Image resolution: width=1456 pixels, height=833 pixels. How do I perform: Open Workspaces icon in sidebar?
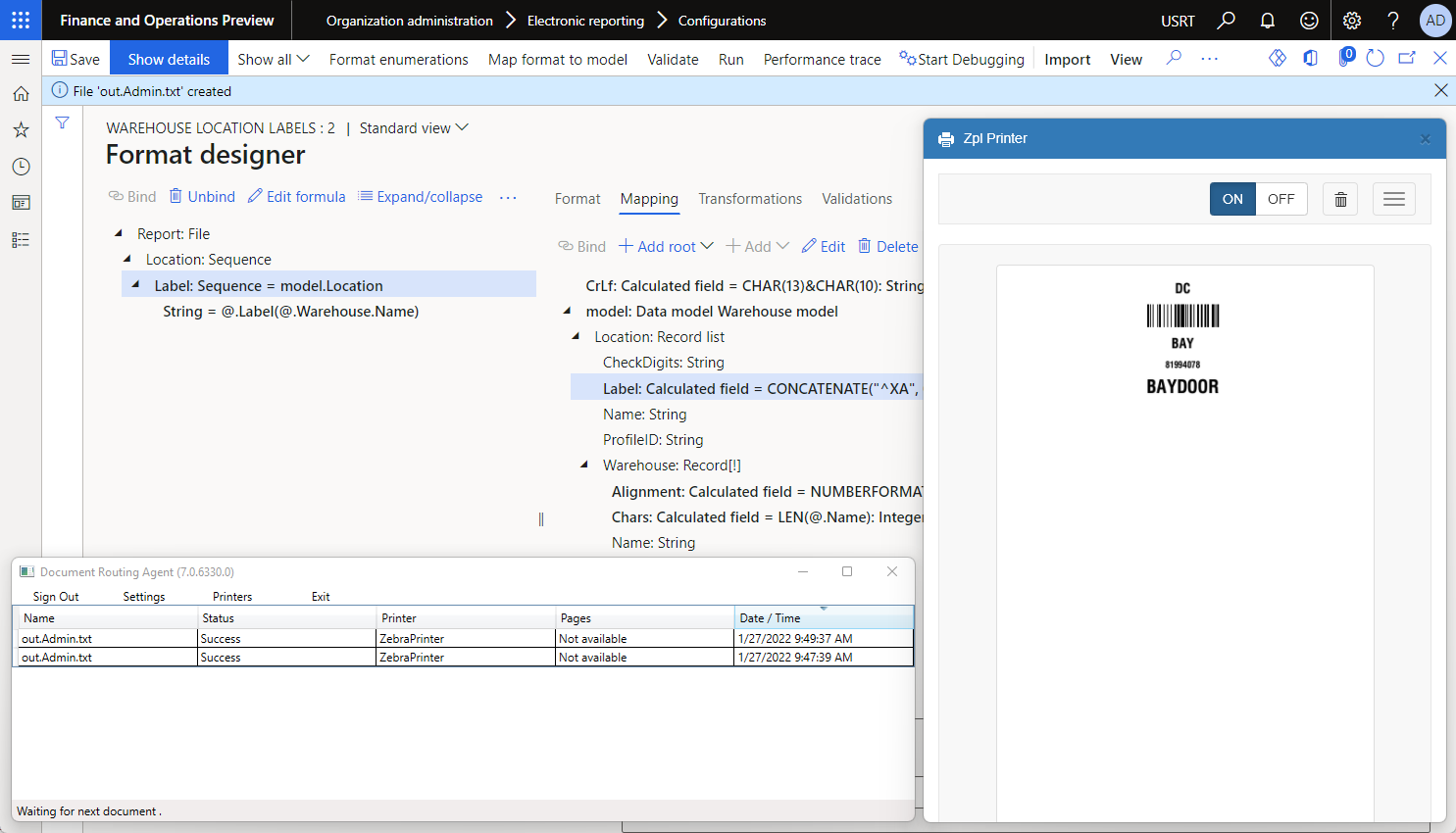coord(21,203)
